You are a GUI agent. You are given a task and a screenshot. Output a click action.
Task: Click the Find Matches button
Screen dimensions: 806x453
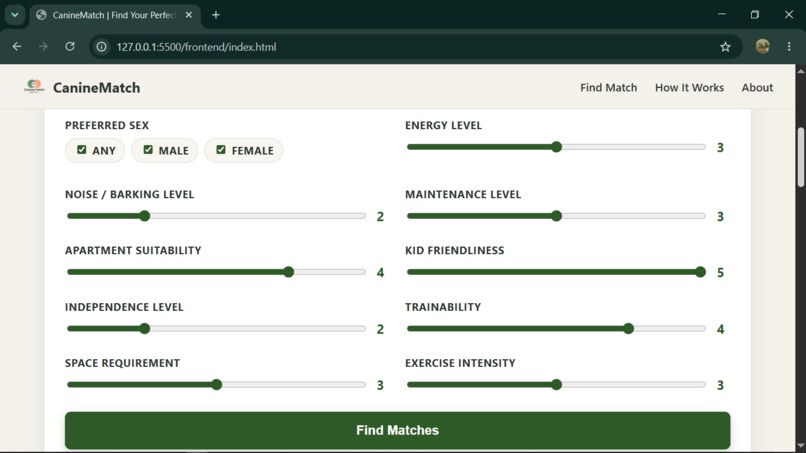click(x=397, y=430)
